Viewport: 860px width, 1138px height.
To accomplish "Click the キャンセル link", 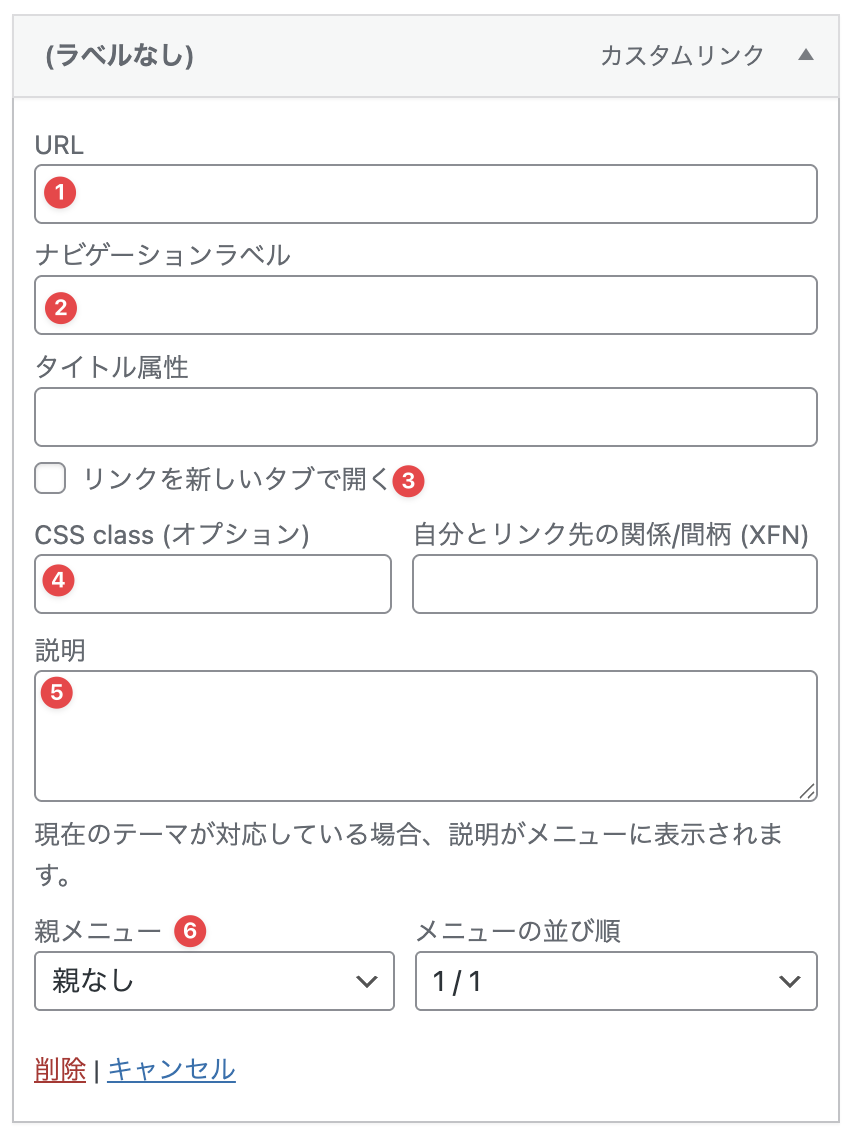I will point(171,1069).
